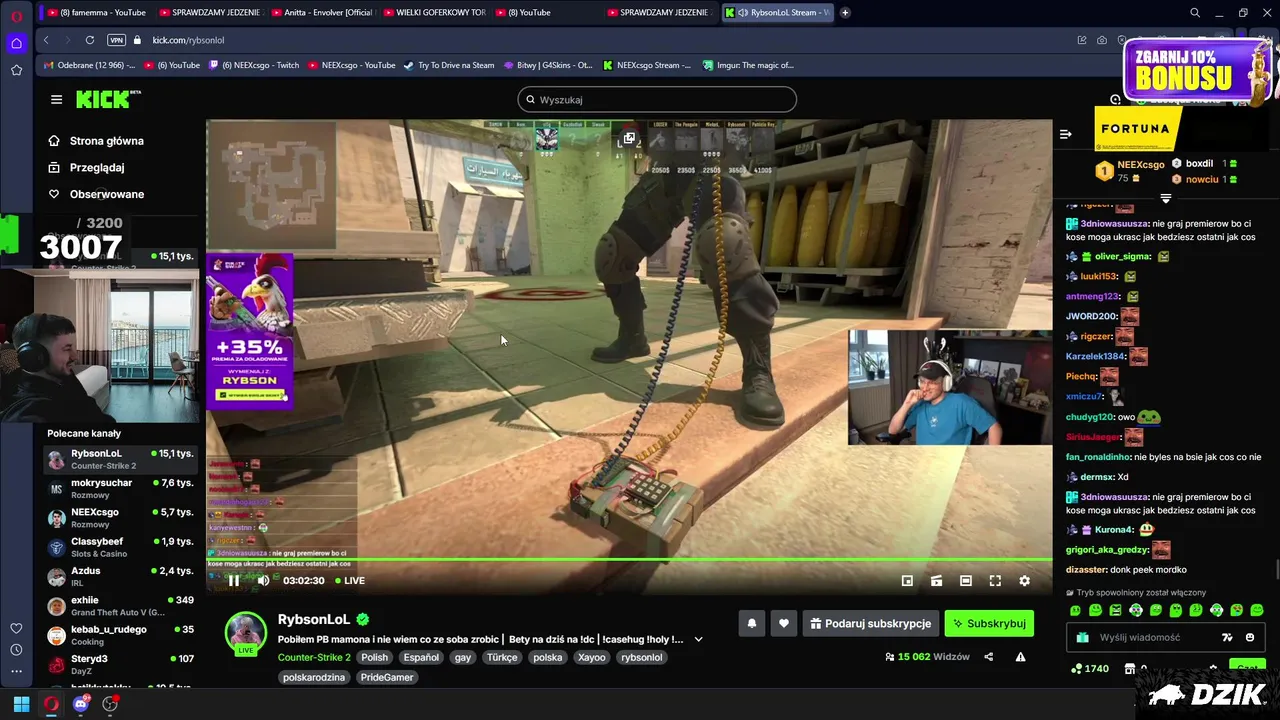The width and height of the screenshot is (1280, 720).
Task: Switch to Anitta - Envolver tab
Action: tap(322, 12)
